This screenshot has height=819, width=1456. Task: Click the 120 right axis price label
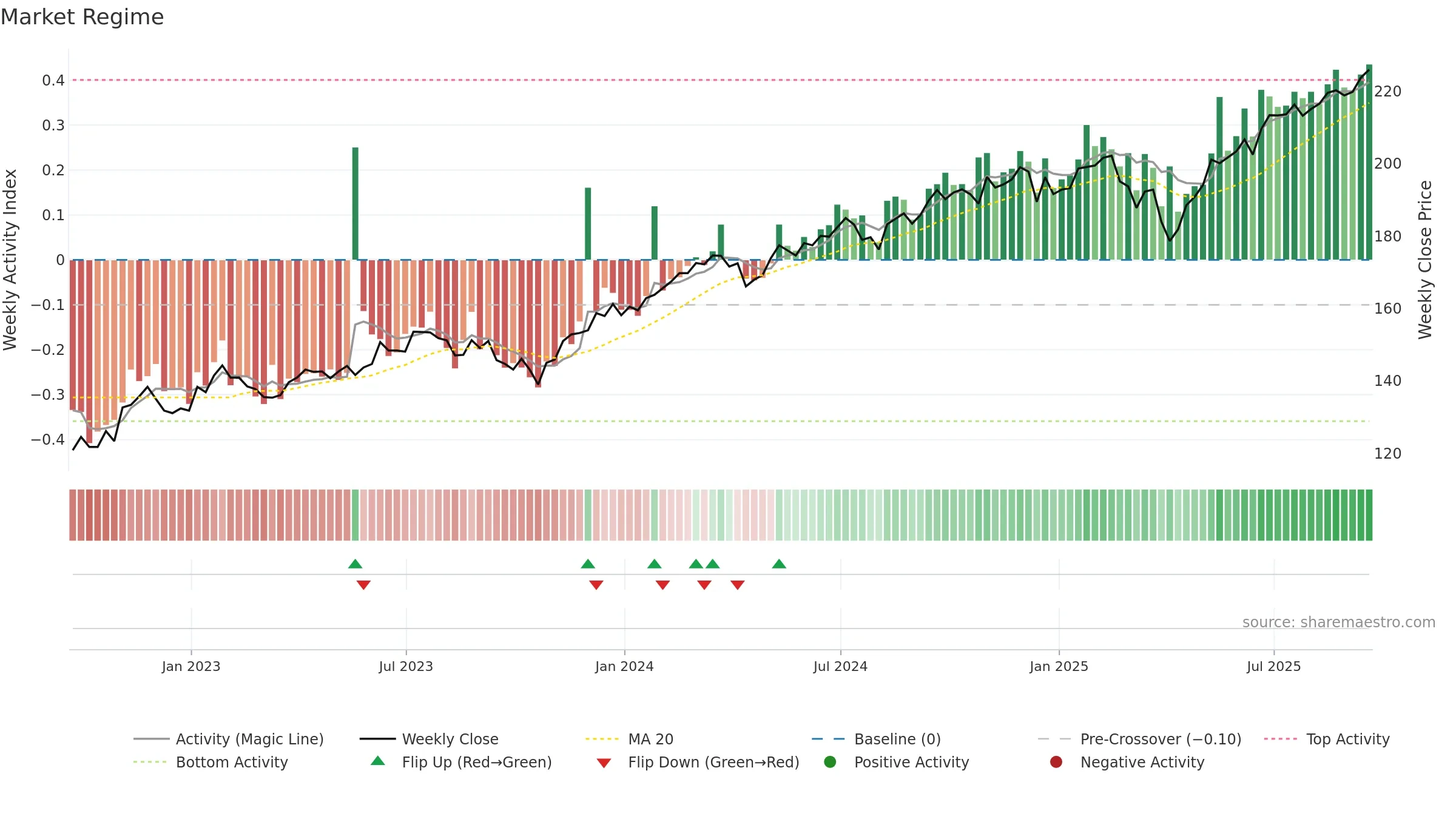1388,454
